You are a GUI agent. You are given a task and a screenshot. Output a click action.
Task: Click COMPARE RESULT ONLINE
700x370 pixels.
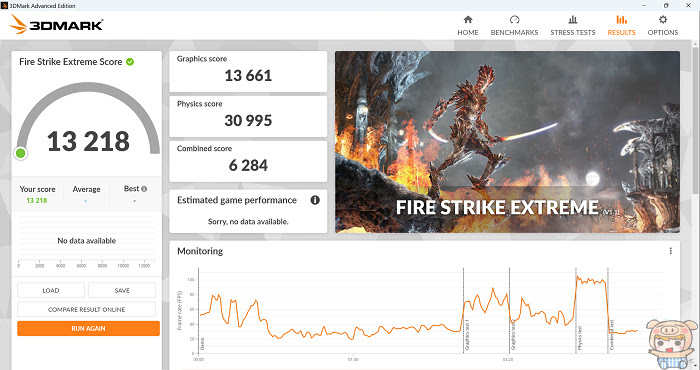(x=87, y=309)
